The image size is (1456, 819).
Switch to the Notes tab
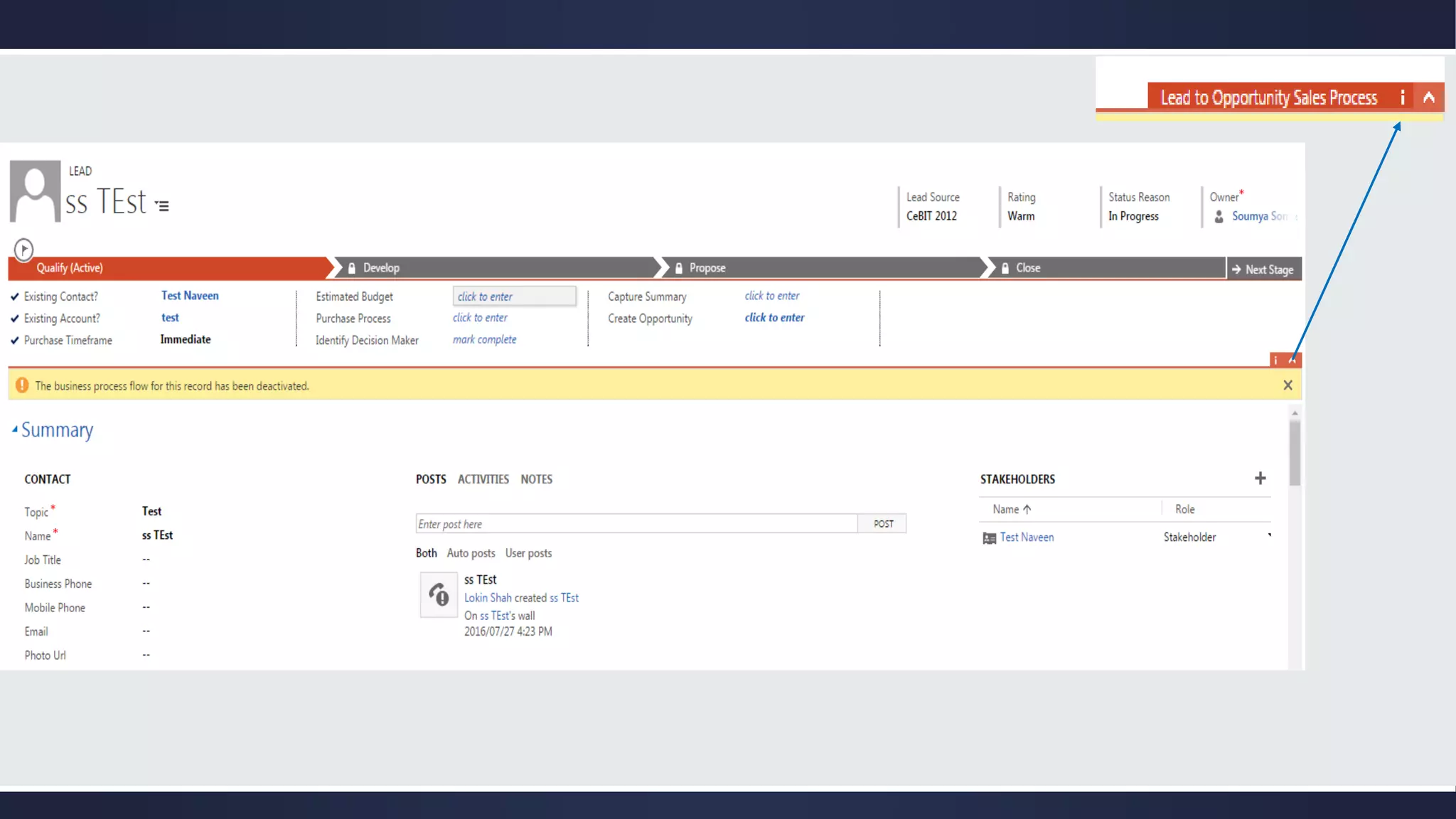(536, 479)
